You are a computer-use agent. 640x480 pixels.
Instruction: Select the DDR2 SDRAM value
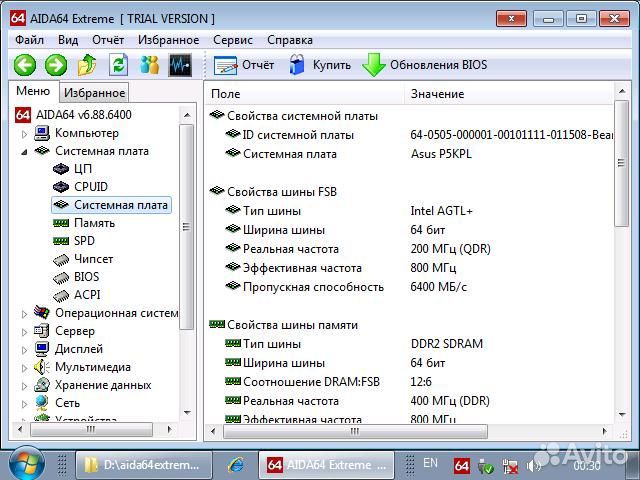447,344
